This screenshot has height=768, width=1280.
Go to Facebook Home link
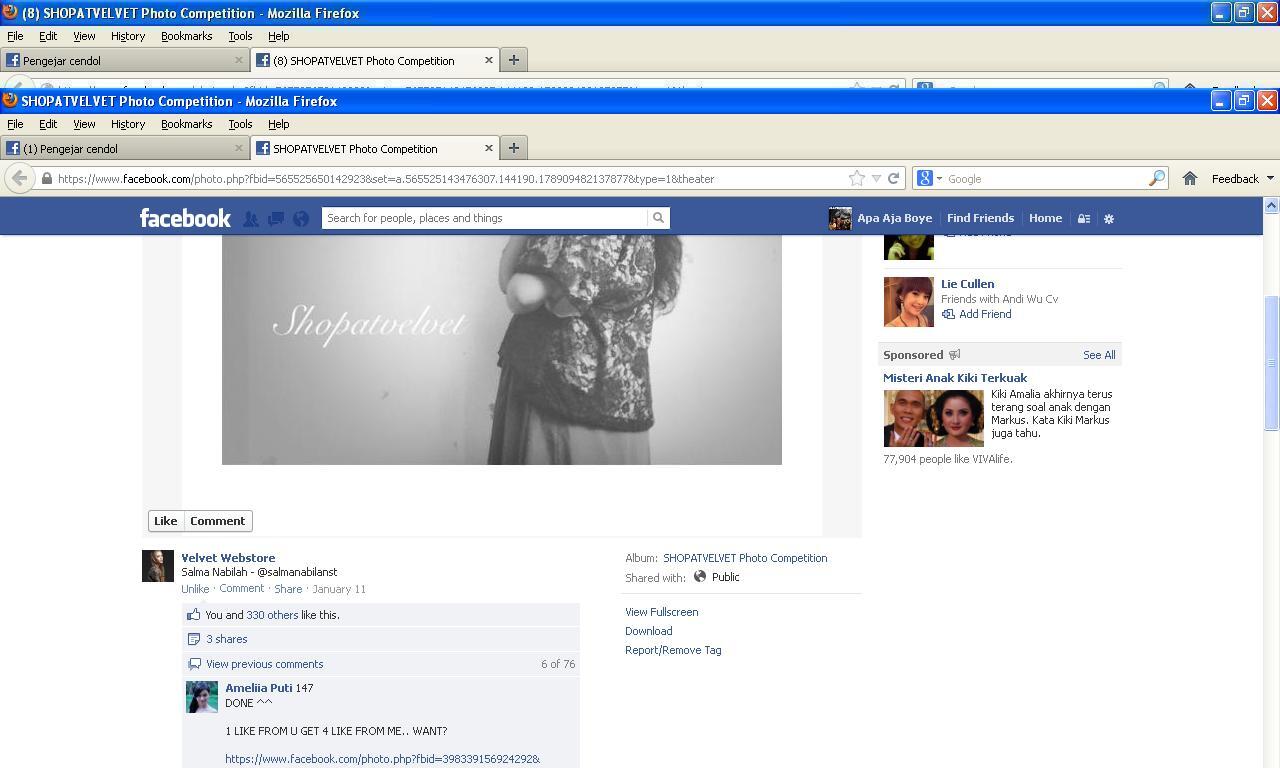pyautogui.click(x=1045, y=218)
